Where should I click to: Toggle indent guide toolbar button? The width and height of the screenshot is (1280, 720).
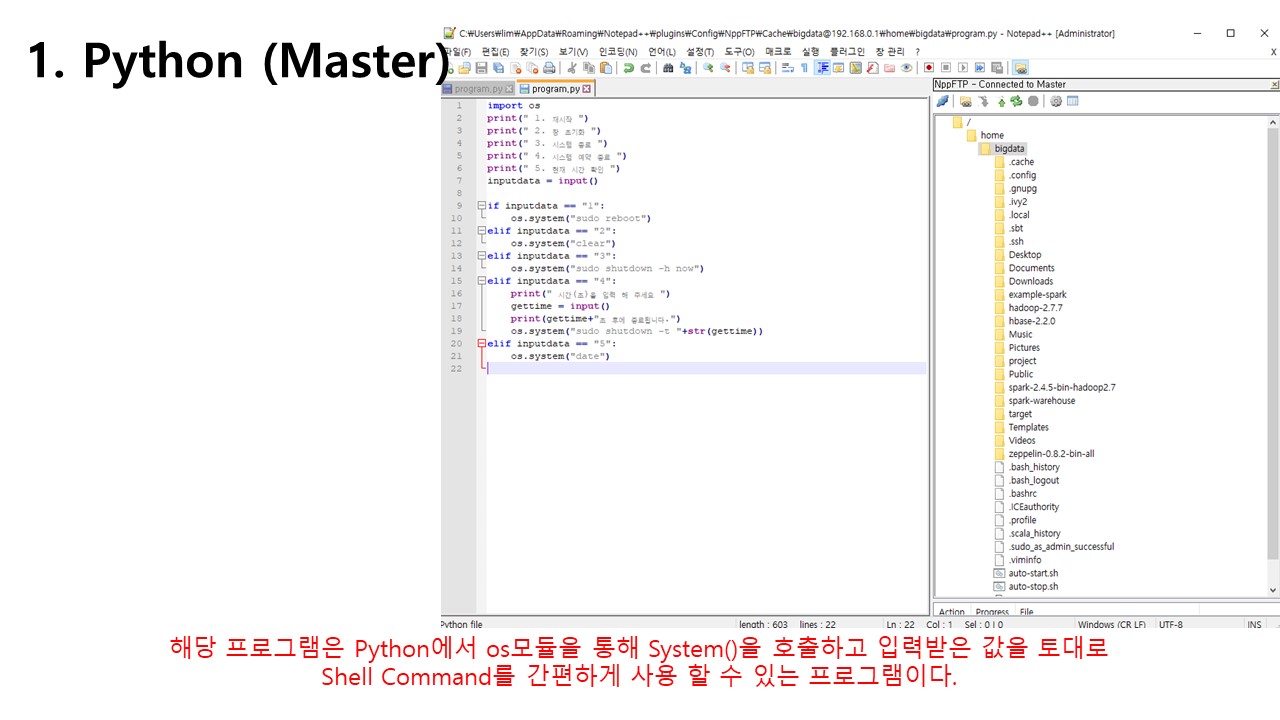(823, 68)
